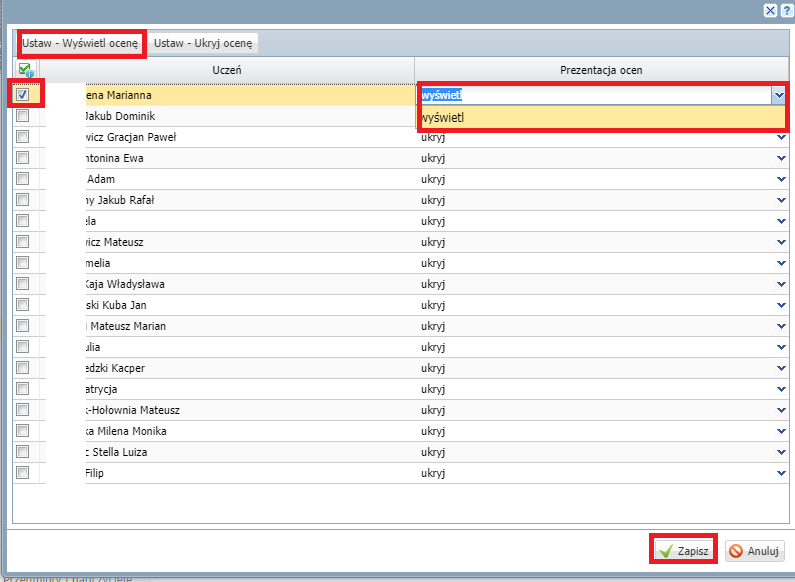
Task: Select the checkbox for ski Kuba Jan
Action: [22, 305]
